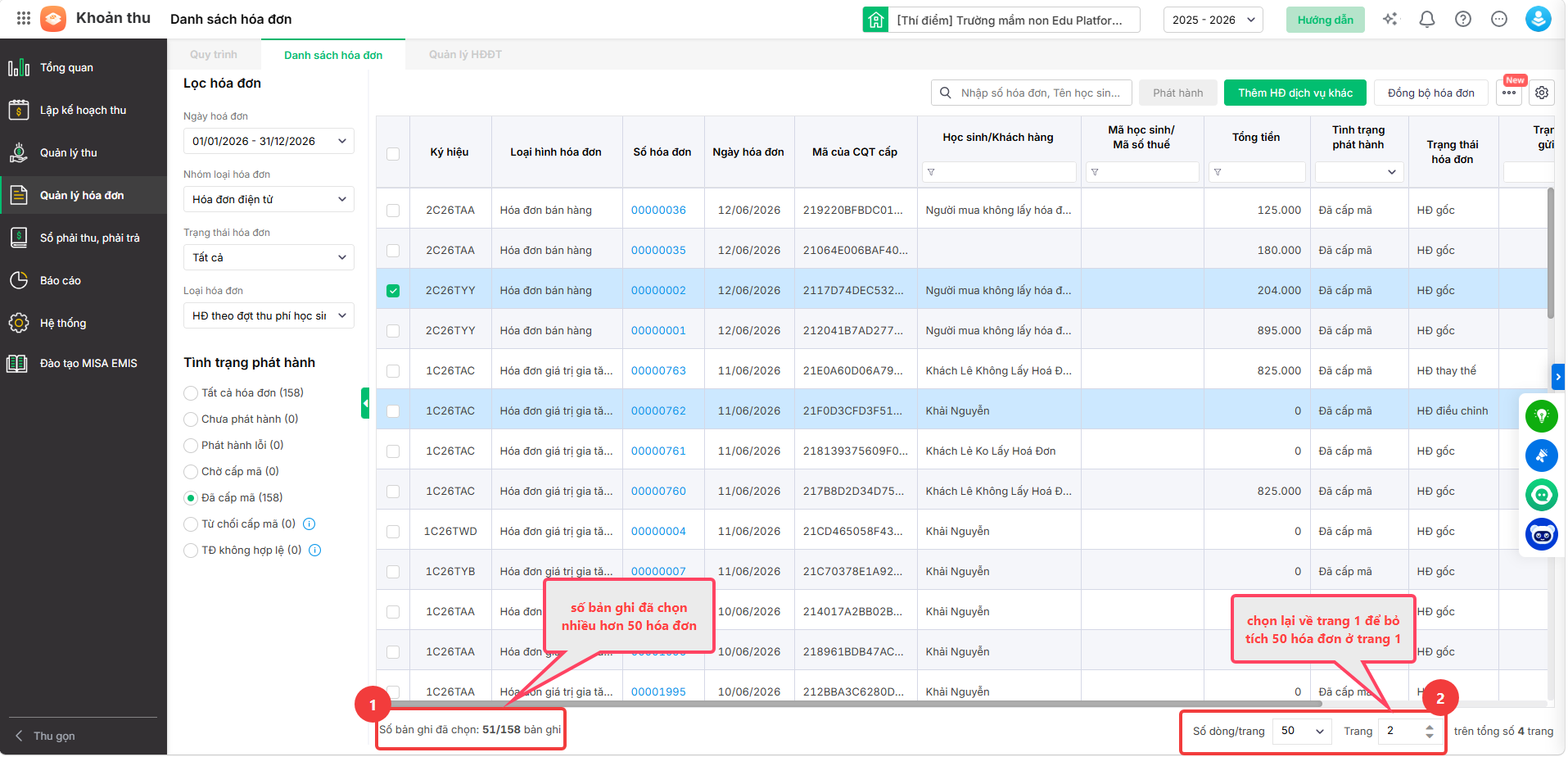
Task: Expand the blue right-side panel arrow
Action: [1557, 377]
